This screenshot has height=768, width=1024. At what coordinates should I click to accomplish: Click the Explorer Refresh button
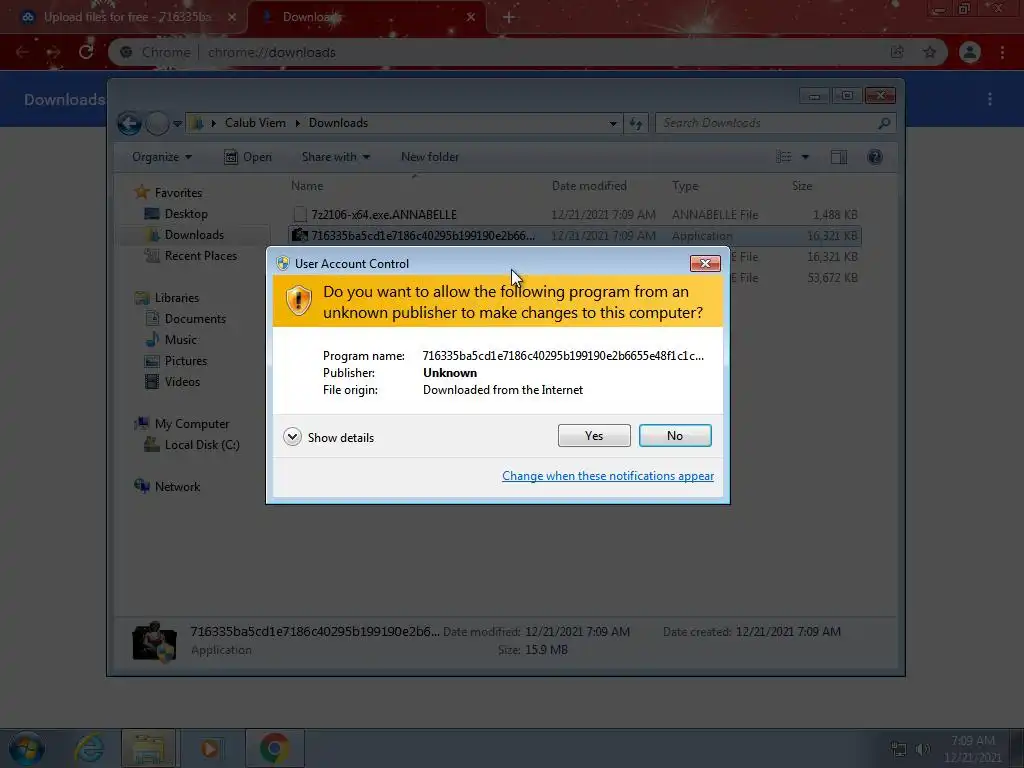coord(636,123)
